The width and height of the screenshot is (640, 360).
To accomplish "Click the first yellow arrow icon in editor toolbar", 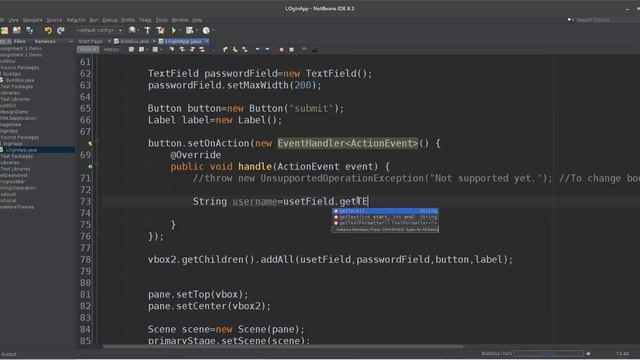I will pyautogui.click(x=225, y=50).
